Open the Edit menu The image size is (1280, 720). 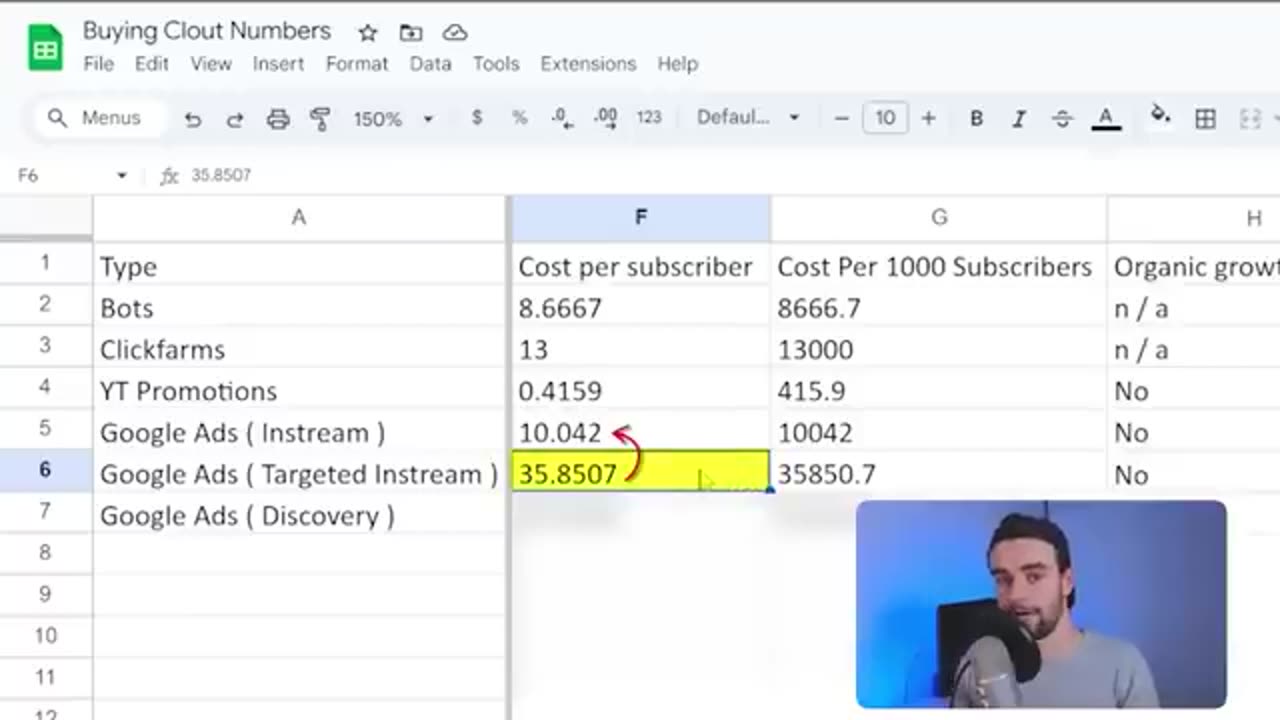tap(152, 64)
